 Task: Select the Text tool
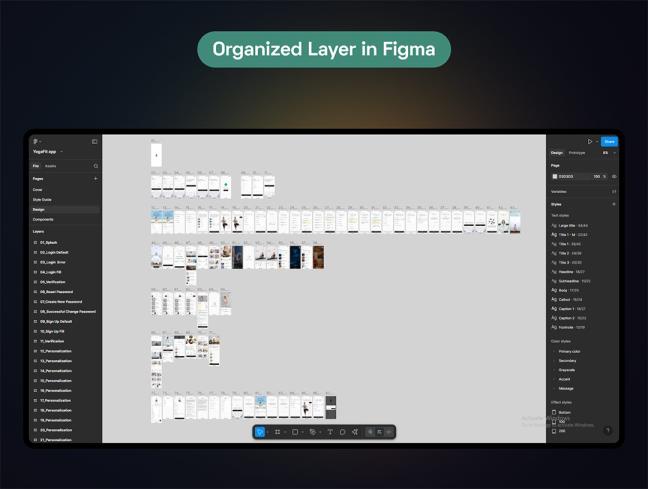tap(330, 432)
